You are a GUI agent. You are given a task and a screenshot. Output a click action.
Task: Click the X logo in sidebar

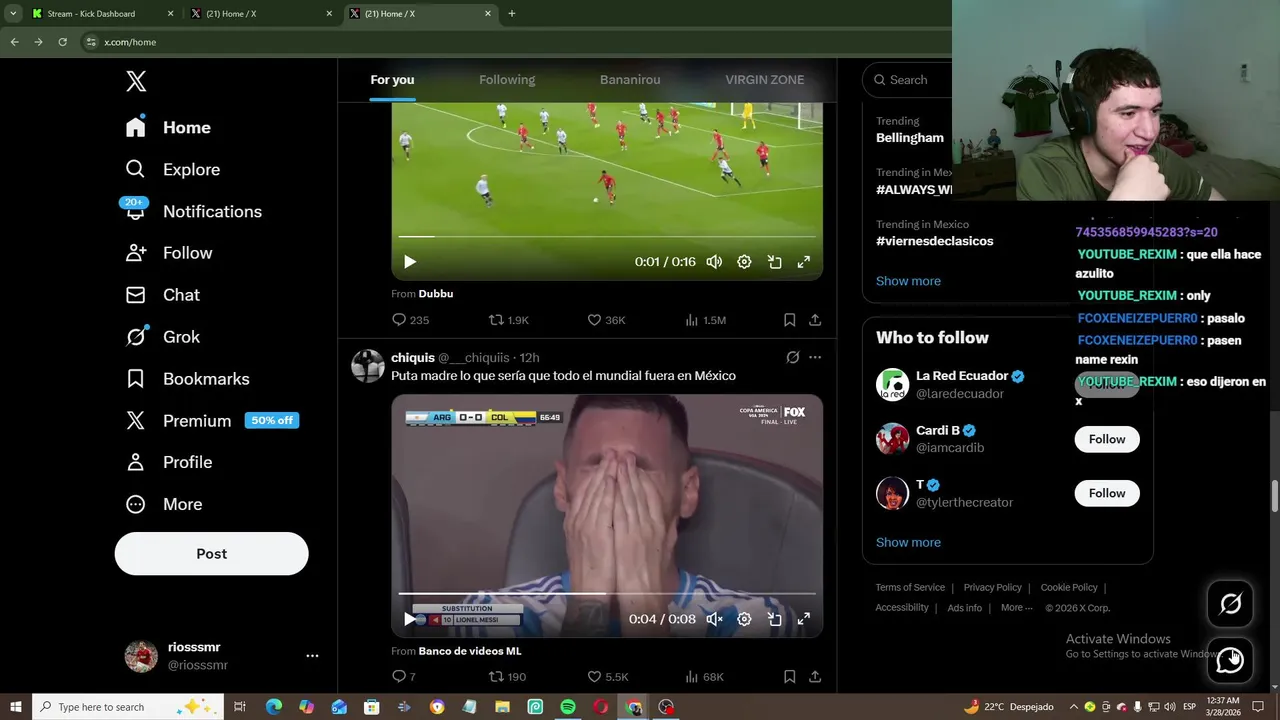[136, 82]
